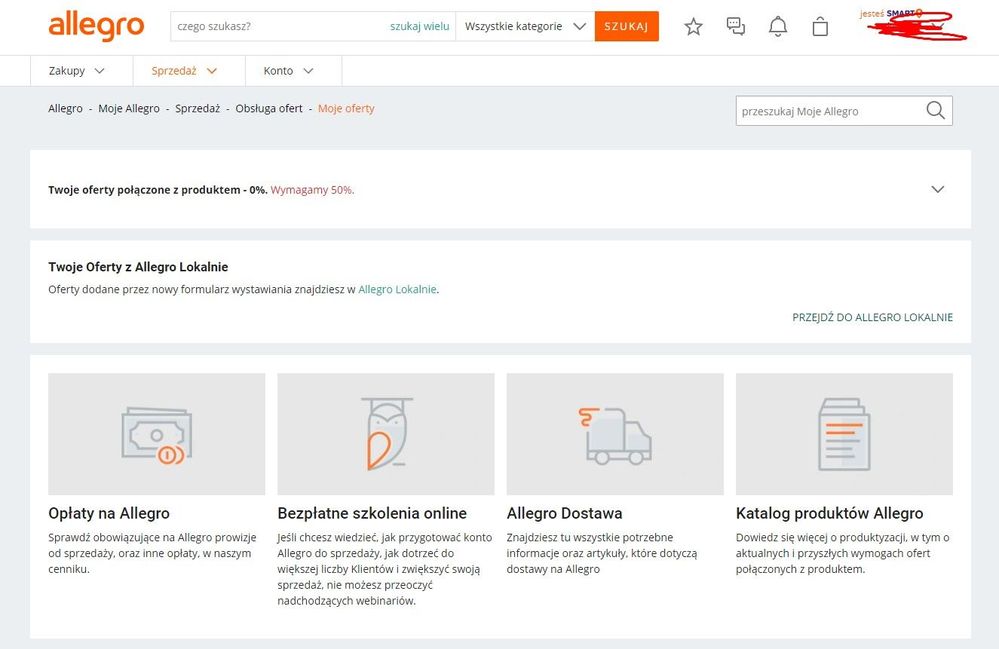Go to Allegro breadcrumb

pos(66,108)
